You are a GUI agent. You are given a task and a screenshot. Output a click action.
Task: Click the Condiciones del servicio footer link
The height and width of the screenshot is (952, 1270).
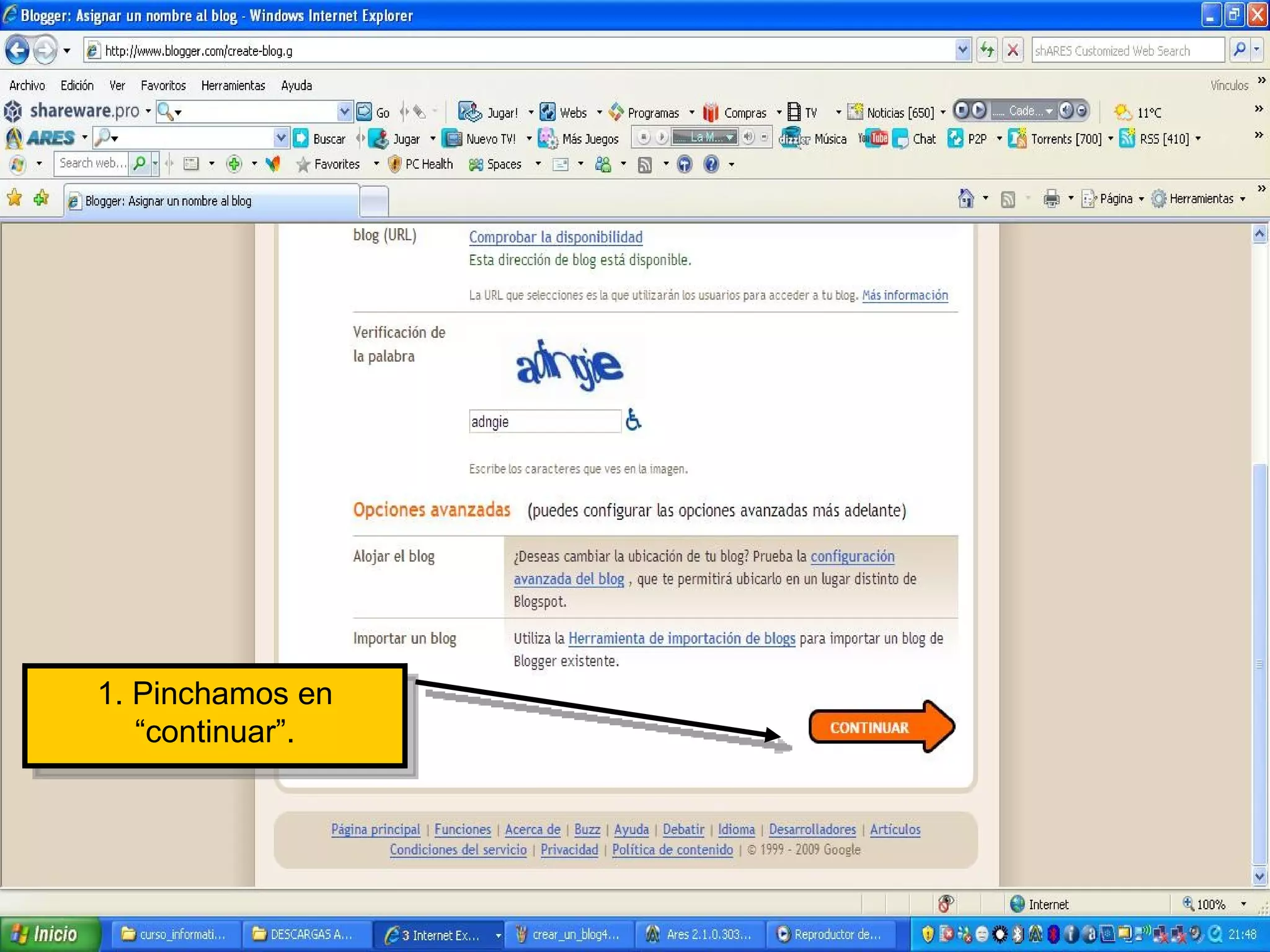[x=458, y=850]
